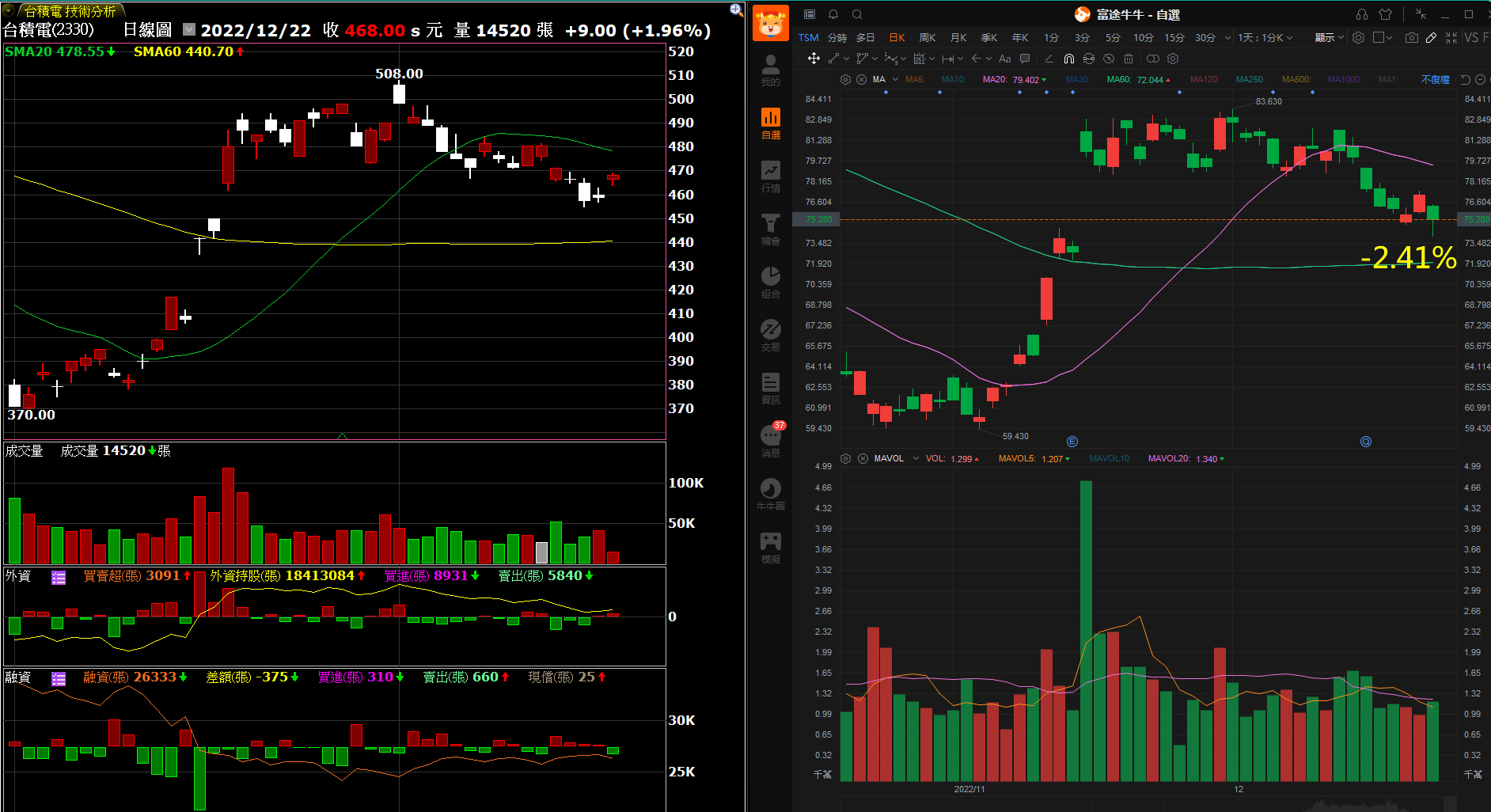Open the 融資 purple list icon
Viewport: 1491px width, 812px height.
pos(59,678)
